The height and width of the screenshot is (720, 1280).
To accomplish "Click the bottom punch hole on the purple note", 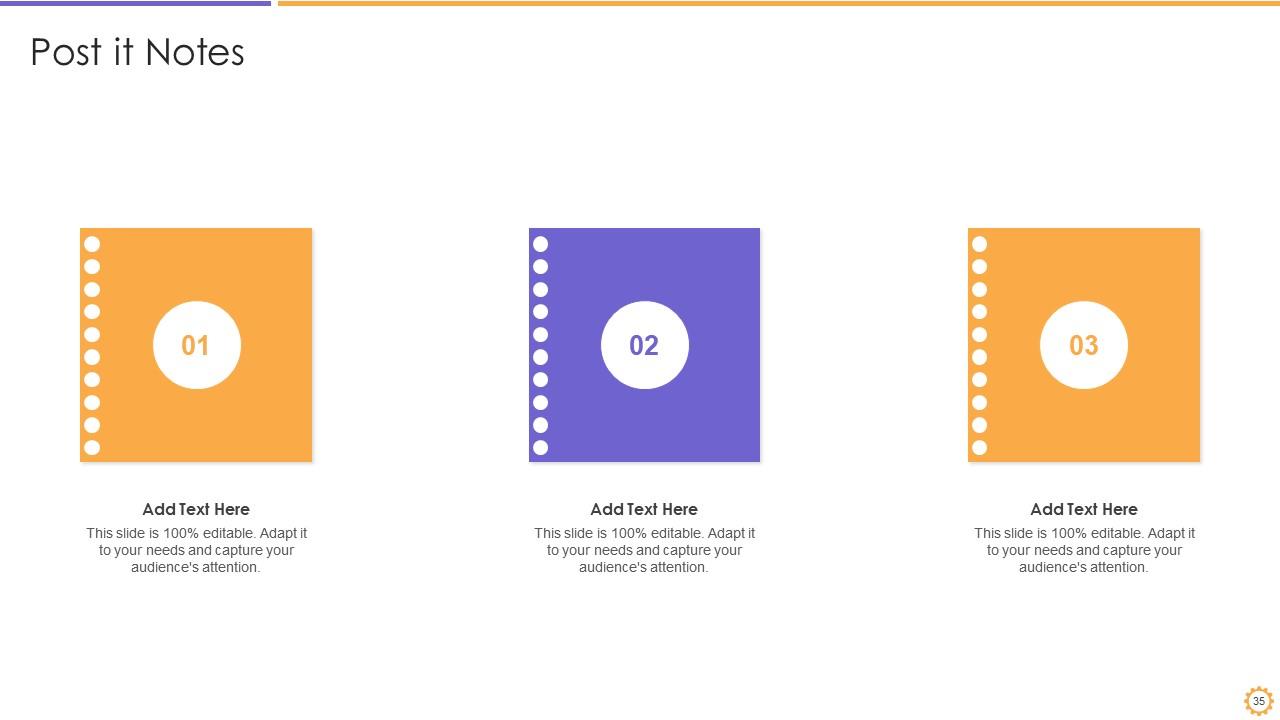I will pyautogui.click(x=541, y=447).
